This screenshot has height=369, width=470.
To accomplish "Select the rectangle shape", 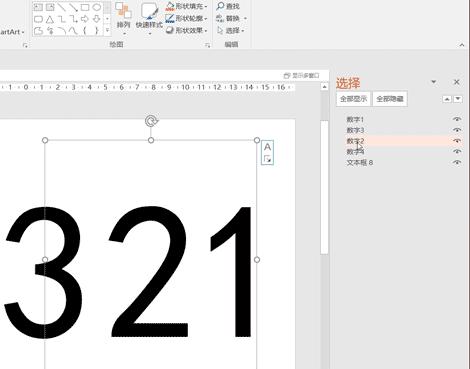I will [x=85, y=7].
